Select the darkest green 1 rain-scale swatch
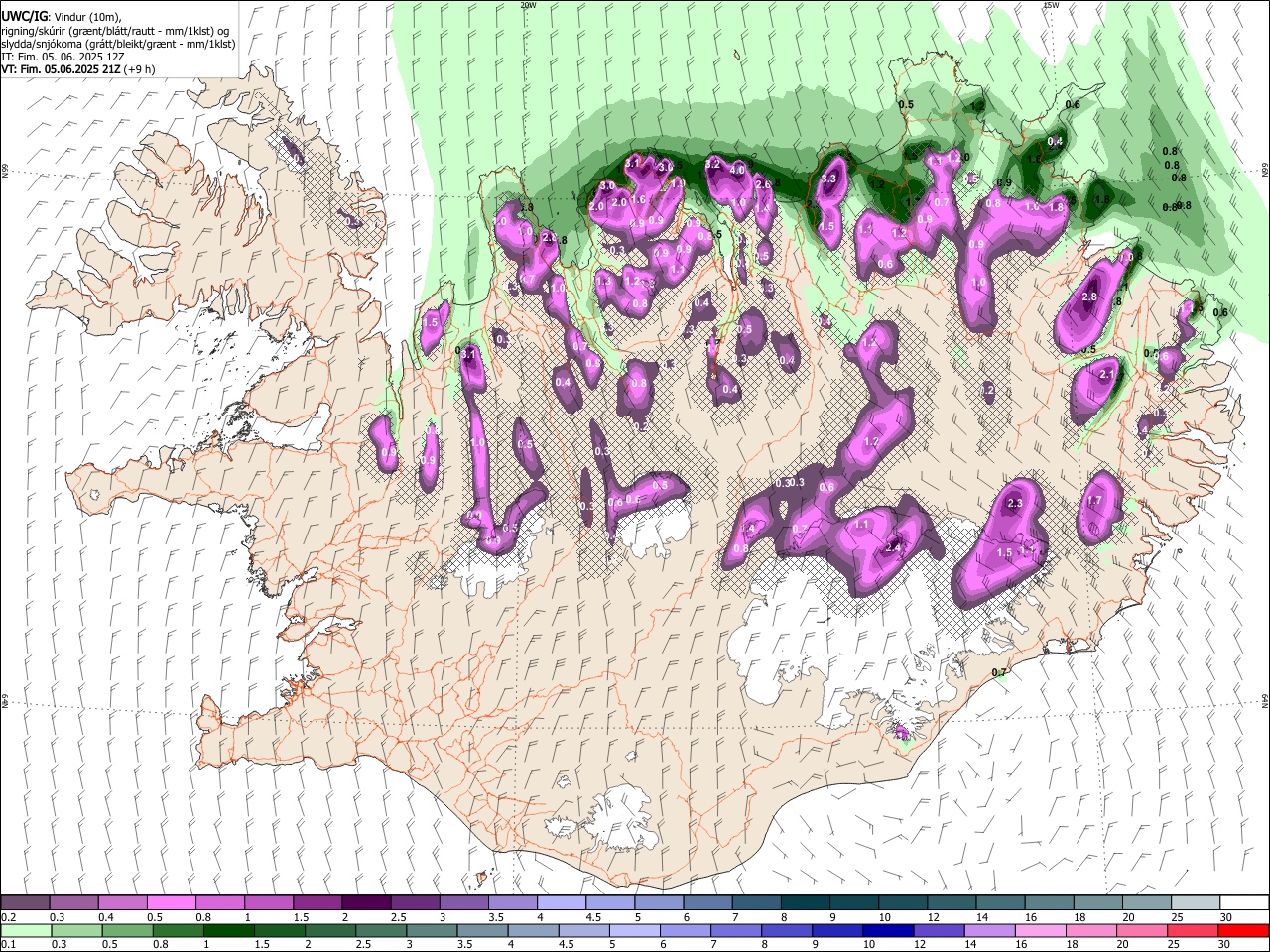This screenshot has height=952, width=1270. (x=229, y=930)
